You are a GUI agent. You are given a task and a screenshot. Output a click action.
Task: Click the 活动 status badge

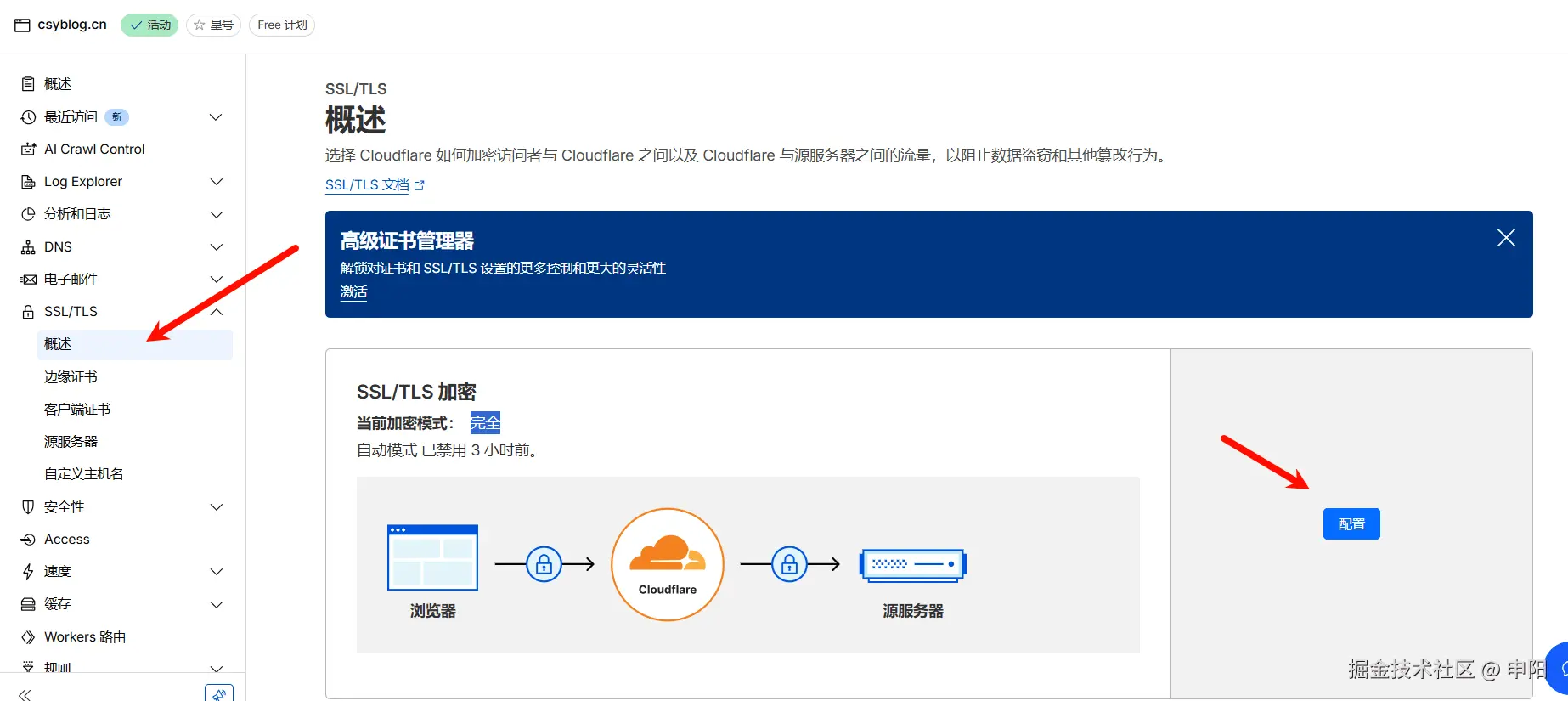point(149,25)
